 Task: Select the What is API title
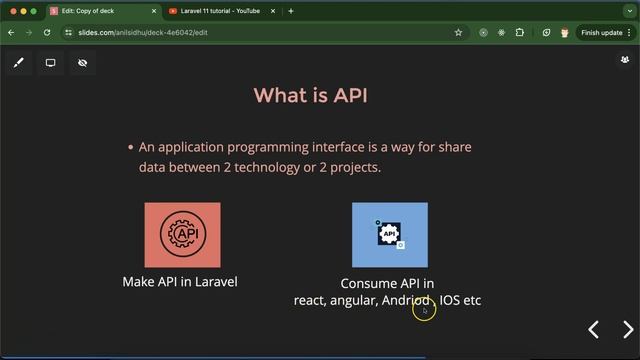tap(311, 96)
